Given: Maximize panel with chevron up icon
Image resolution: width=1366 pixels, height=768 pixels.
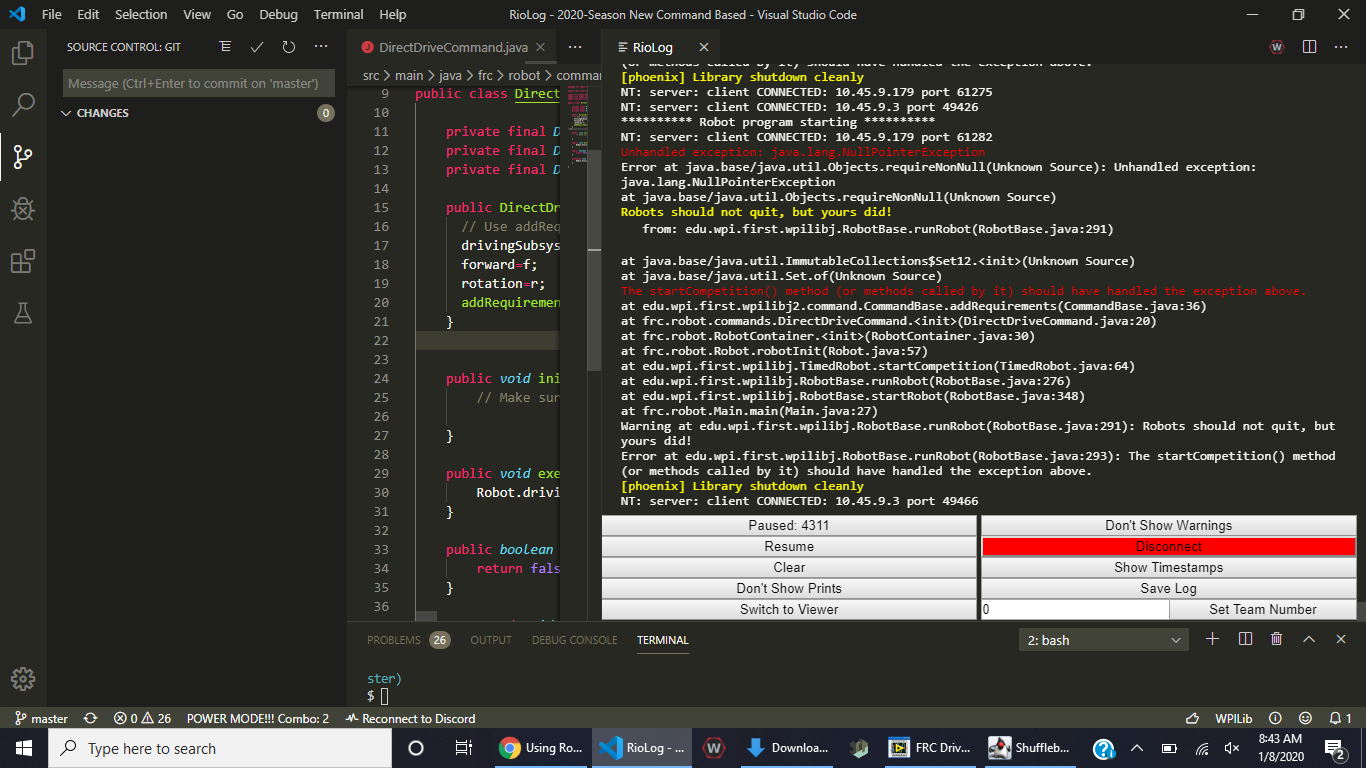Looking at the screenshot, I should pos(1309,639).
